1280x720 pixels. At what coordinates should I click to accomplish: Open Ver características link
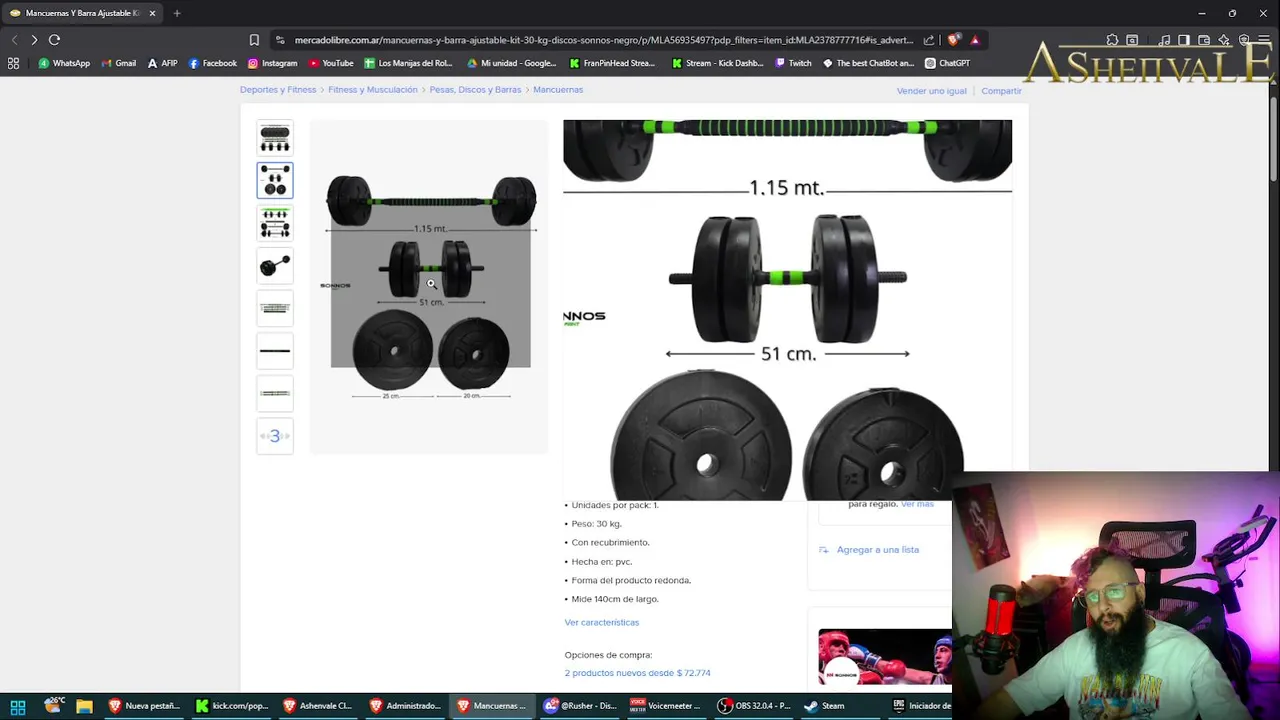click(601, 622)
